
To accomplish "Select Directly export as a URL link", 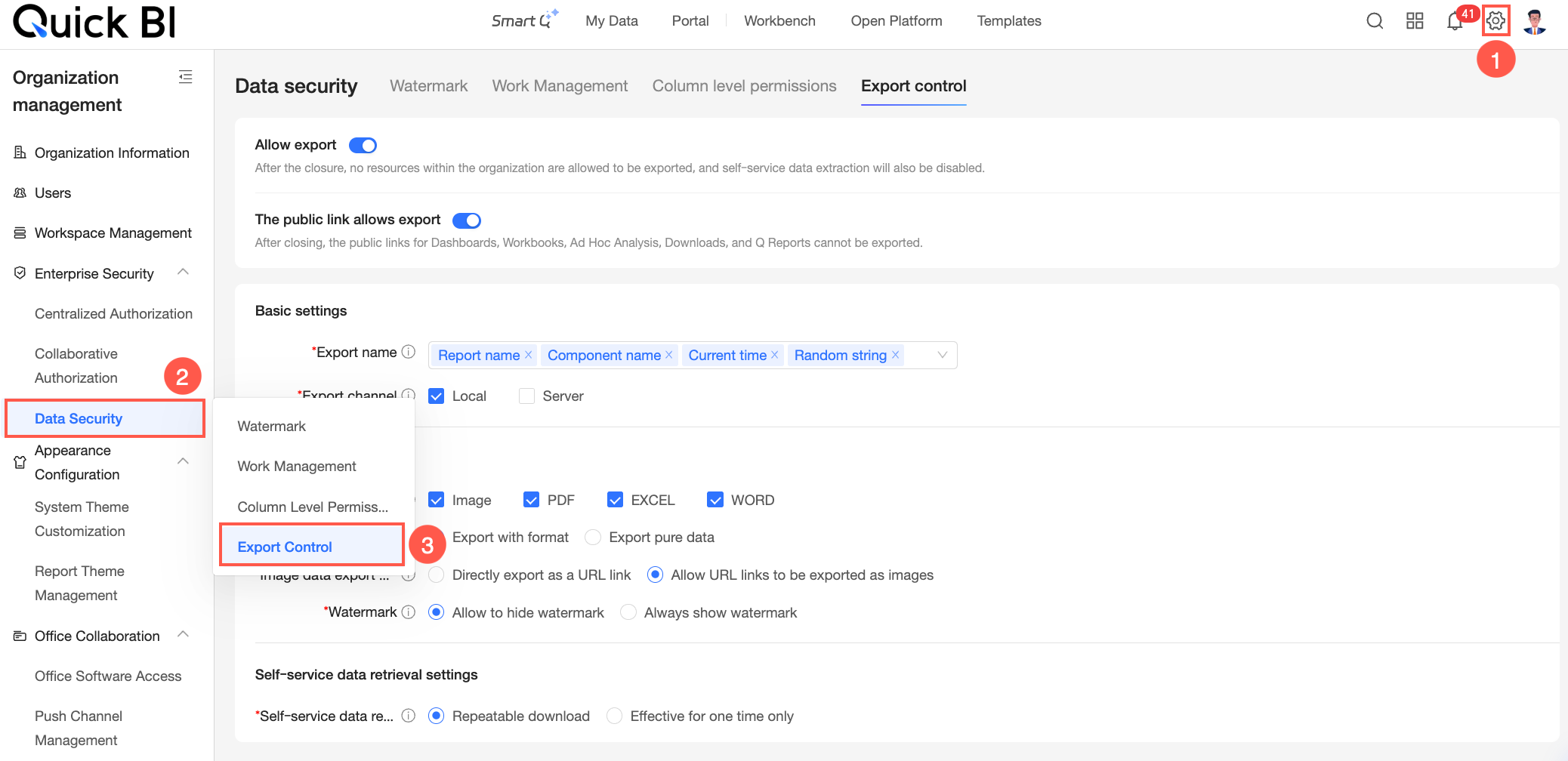I will 437,575.
